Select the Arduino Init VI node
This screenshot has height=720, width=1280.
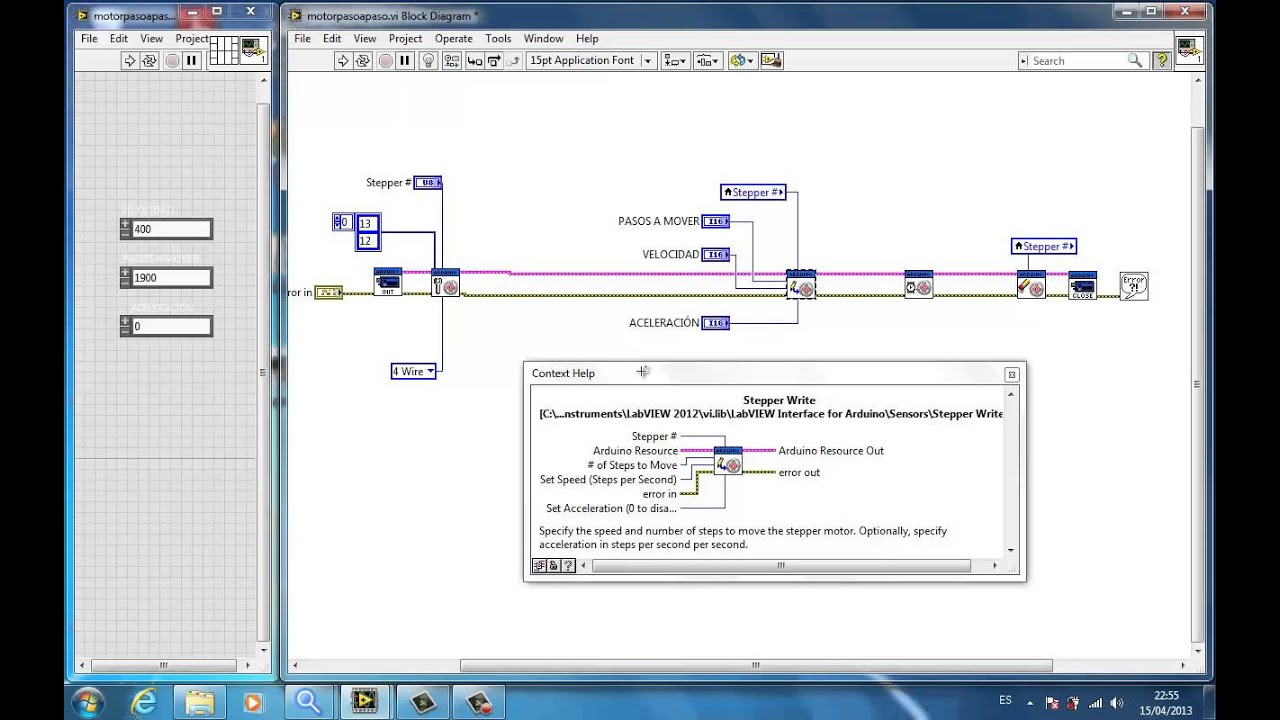(388, 282)
